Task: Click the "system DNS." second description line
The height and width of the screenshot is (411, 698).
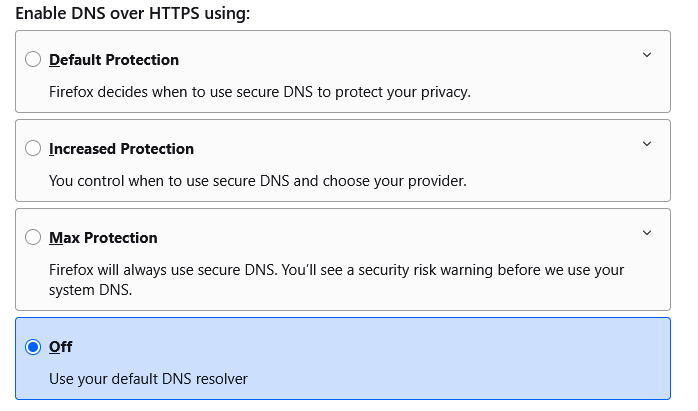Action: [x=90, y=290]
